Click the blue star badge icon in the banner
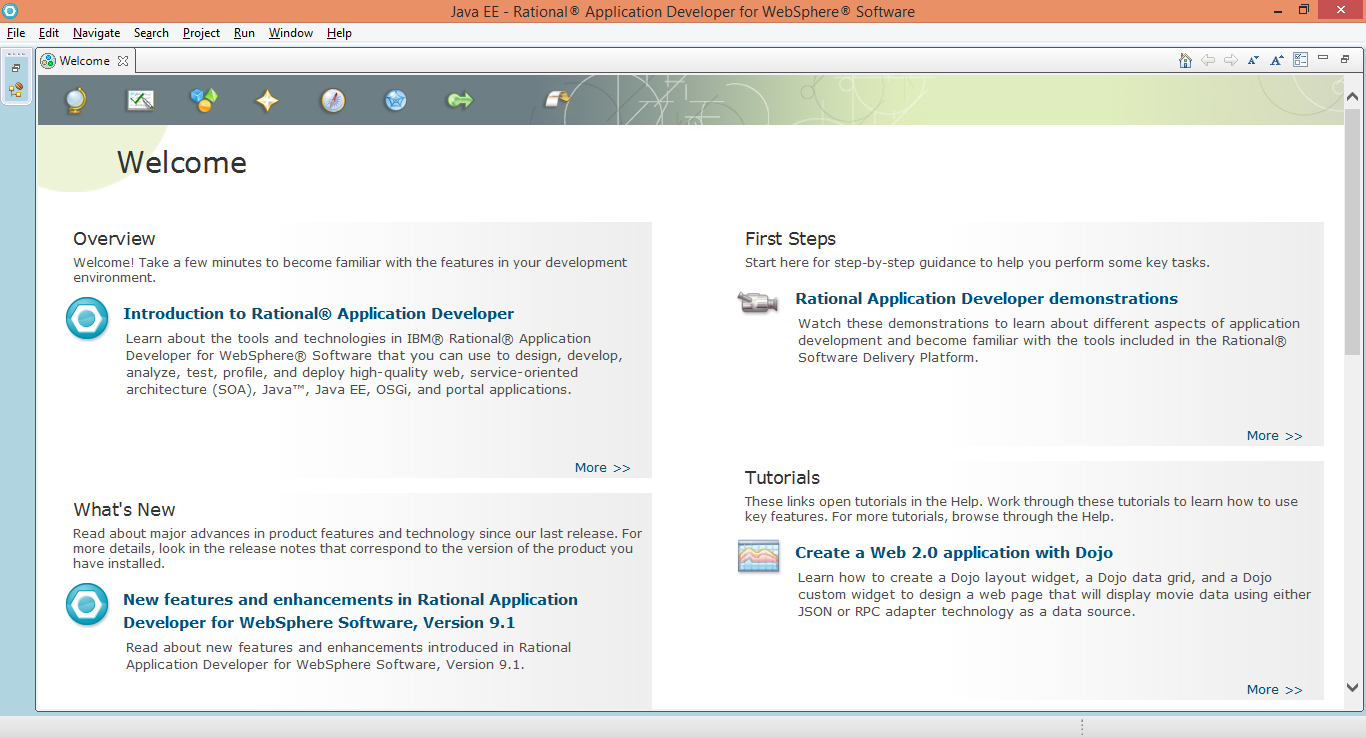Screen dimensions: 1366x738 tap(396, 100)
